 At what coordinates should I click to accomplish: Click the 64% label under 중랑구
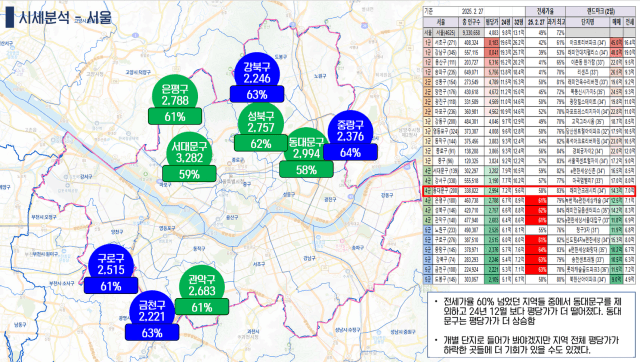pos(350,153)
